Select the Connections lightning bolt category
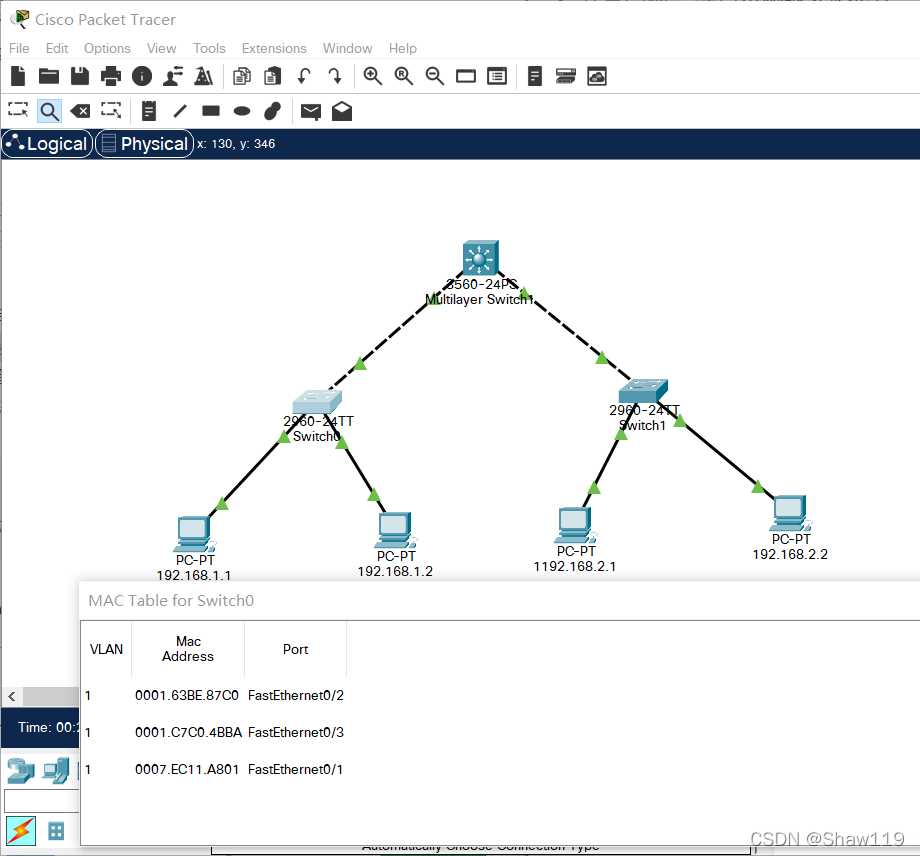 21,831
